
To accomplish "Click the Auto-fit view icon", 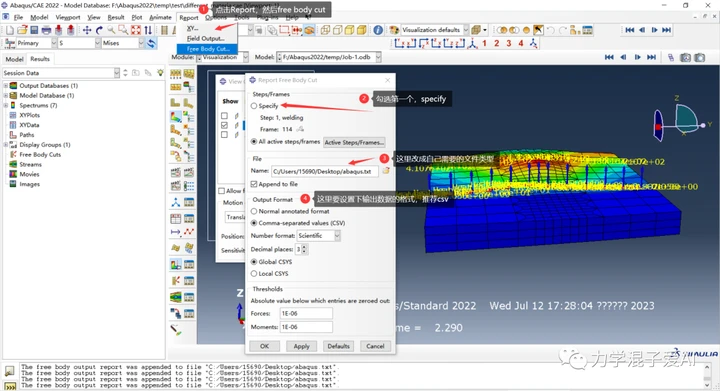I will 136,30.
